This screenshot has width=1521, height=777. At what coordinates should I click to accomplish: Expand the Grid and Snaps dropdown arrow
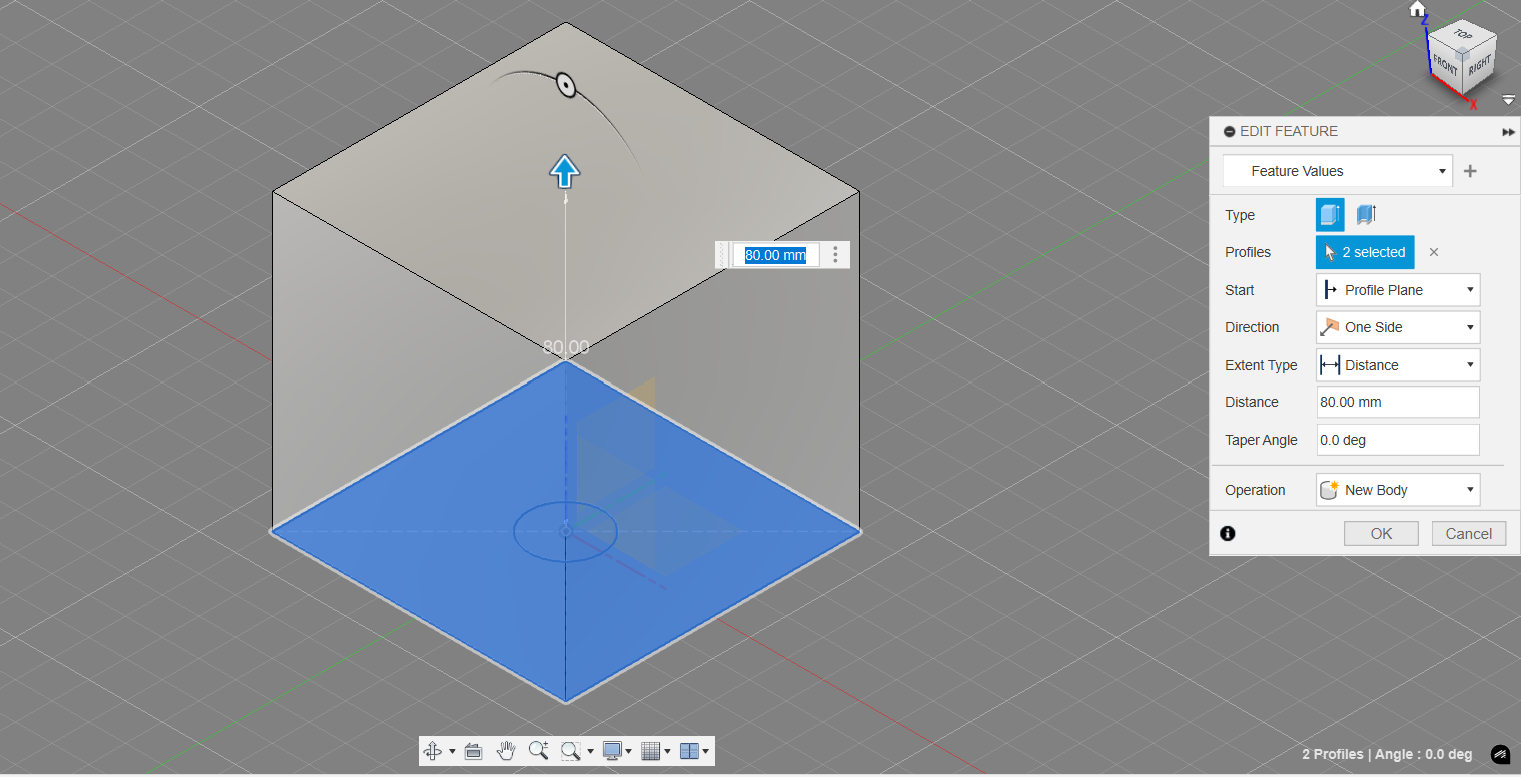coord(667,751)
